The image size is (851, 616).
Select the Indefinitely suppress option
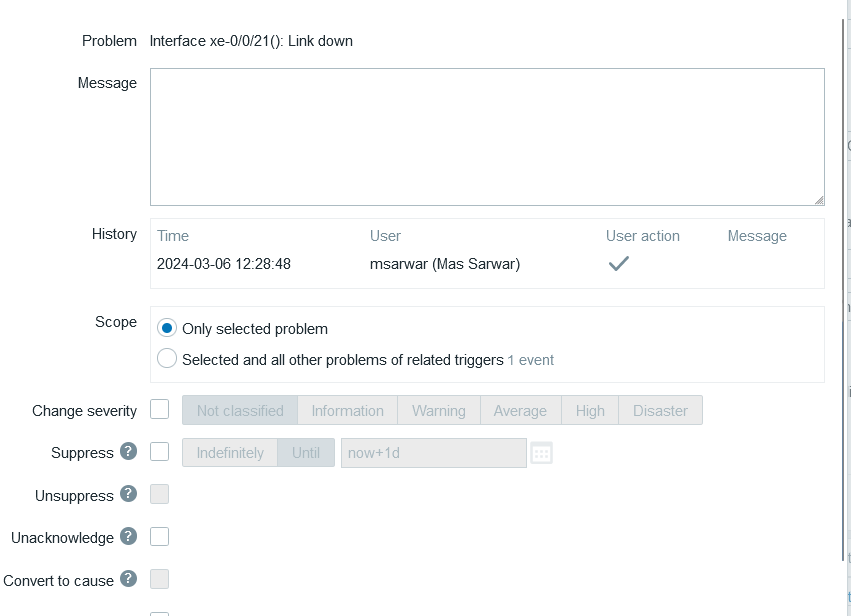[x=230, y=453]
